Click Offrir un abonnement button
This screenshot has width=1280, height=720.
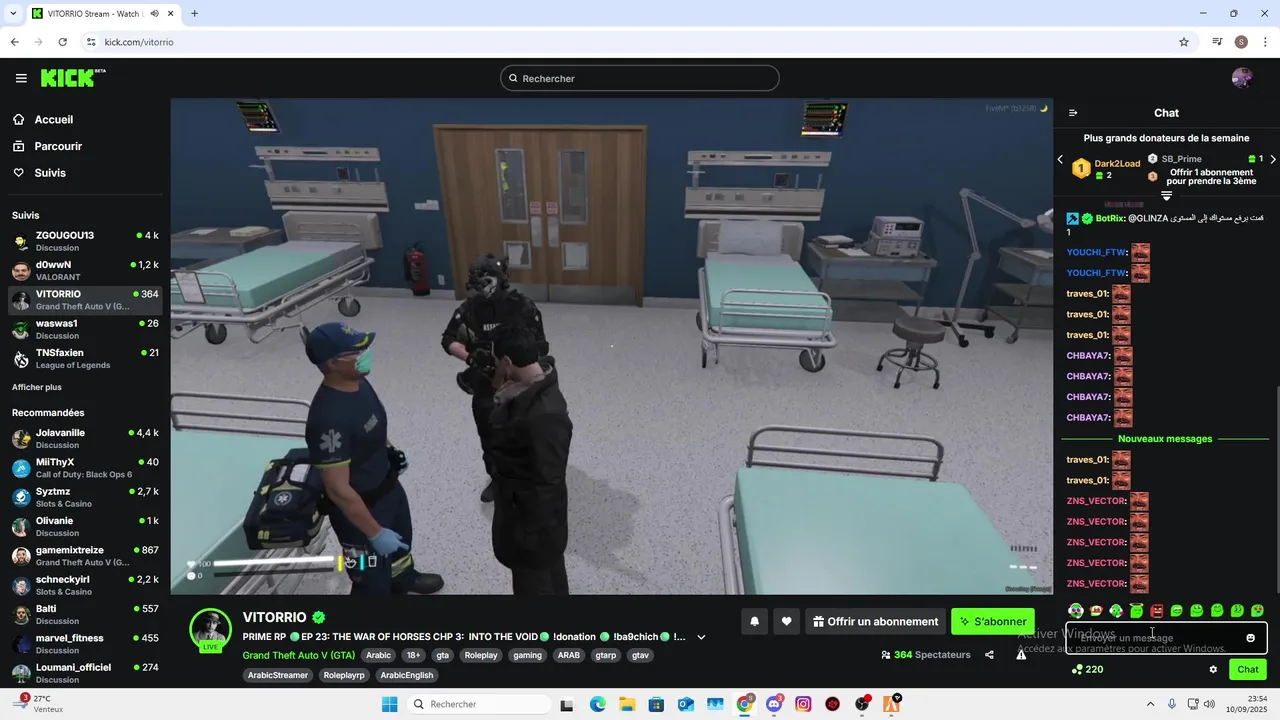[x=876, y=622]
